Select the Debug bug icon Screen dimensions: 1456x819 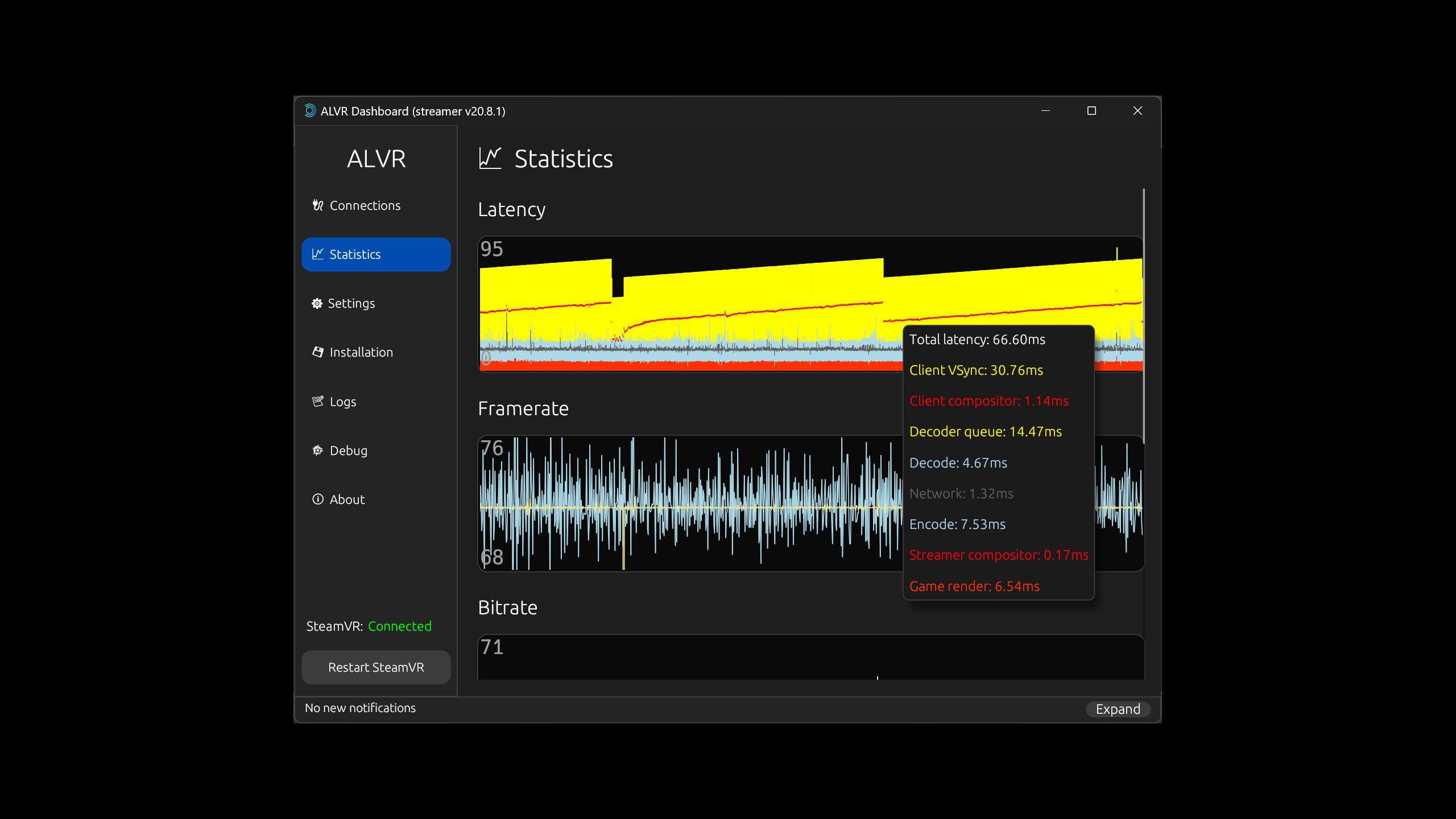[317, 450]
